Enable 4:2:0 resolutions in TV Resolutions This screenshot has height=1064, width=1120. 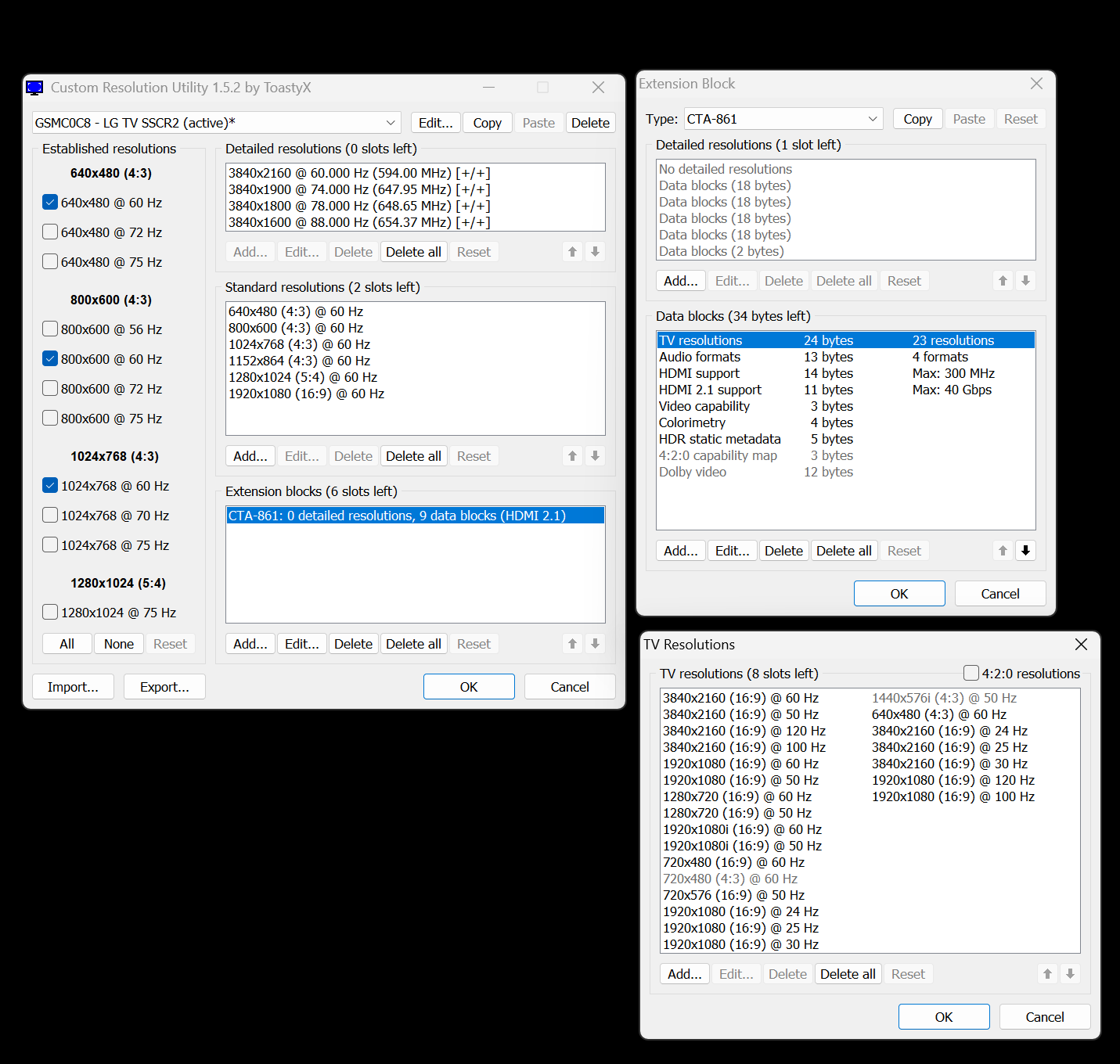[x=971, y=672]
